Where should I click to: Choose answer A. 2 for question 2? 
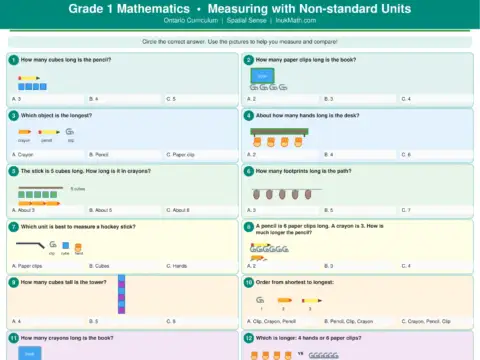click(x=282, y=99)
